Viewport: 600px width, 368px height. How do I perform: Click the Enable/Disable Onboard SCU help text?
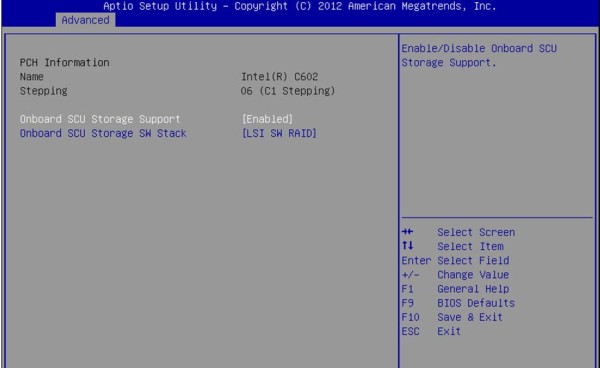[x=479, y=55]
